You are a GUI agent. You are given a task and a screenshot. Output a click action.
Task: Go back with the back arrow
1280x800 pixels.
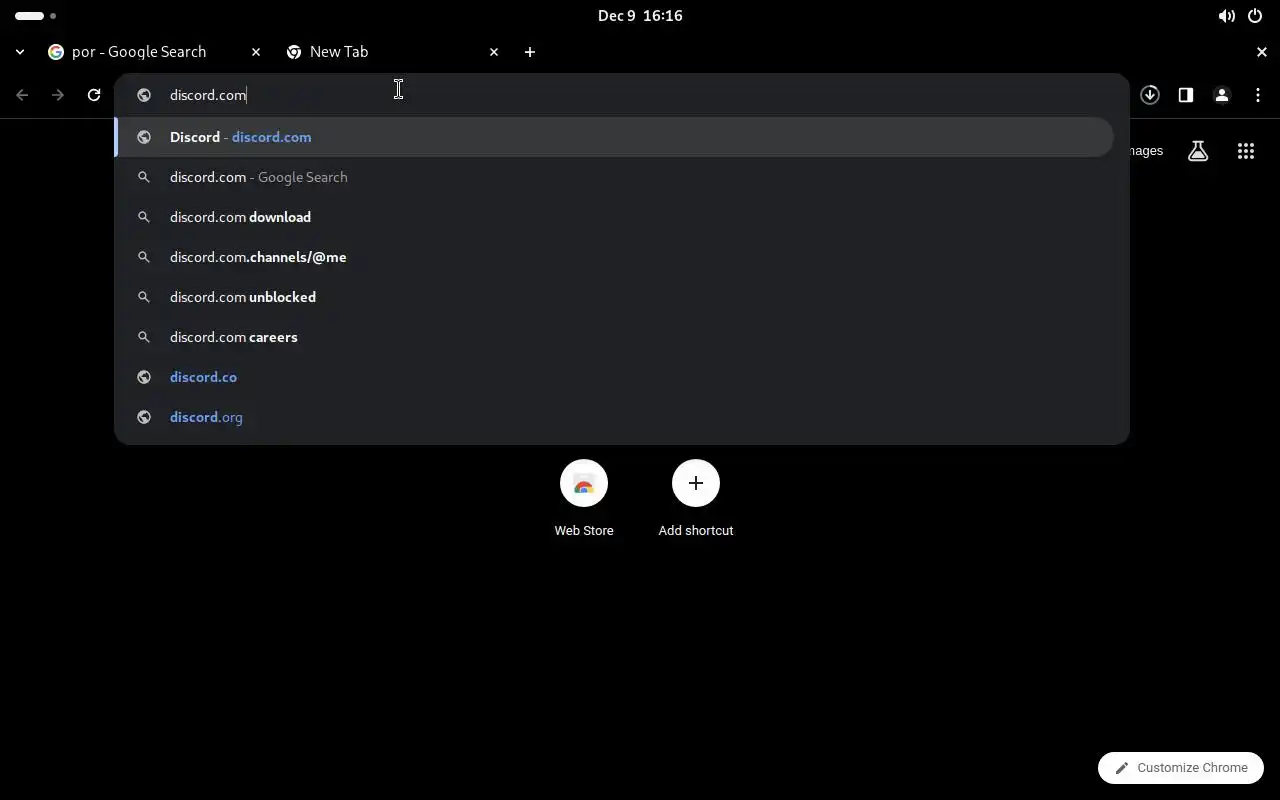pos(22,95)
